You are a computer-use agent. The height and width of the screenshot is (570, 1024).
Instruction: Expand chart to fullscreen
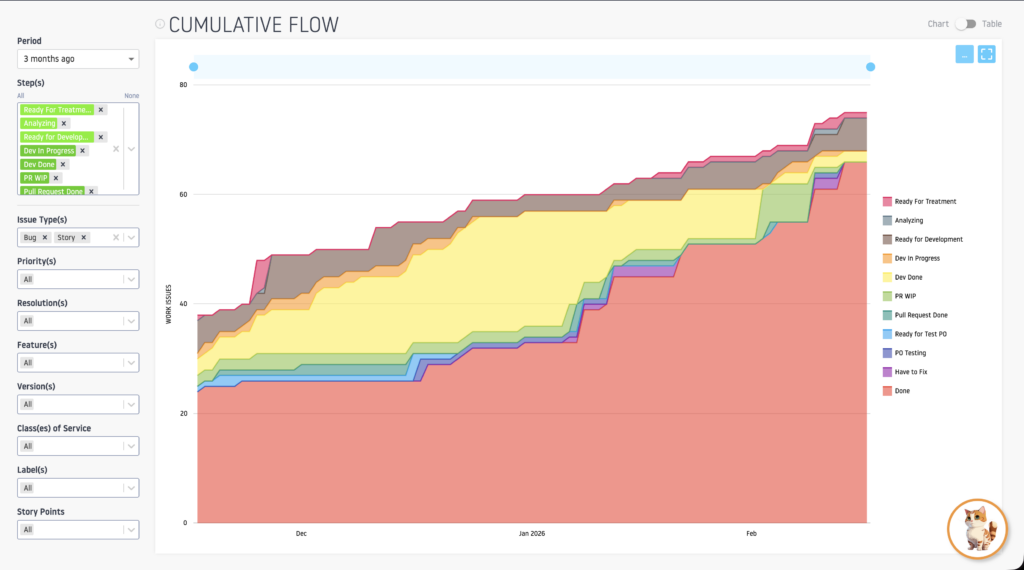[986, 55]
